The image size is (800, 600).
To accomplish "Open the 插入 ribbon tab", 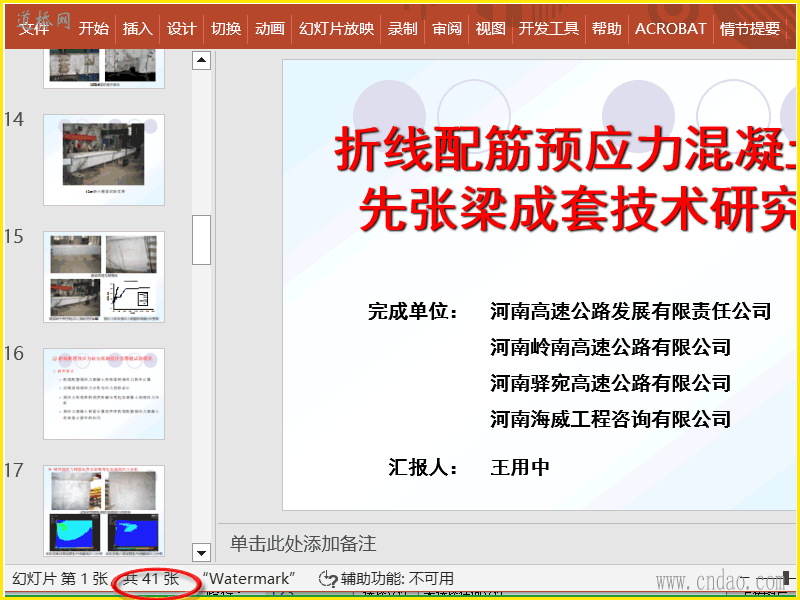I will point(137,29).
